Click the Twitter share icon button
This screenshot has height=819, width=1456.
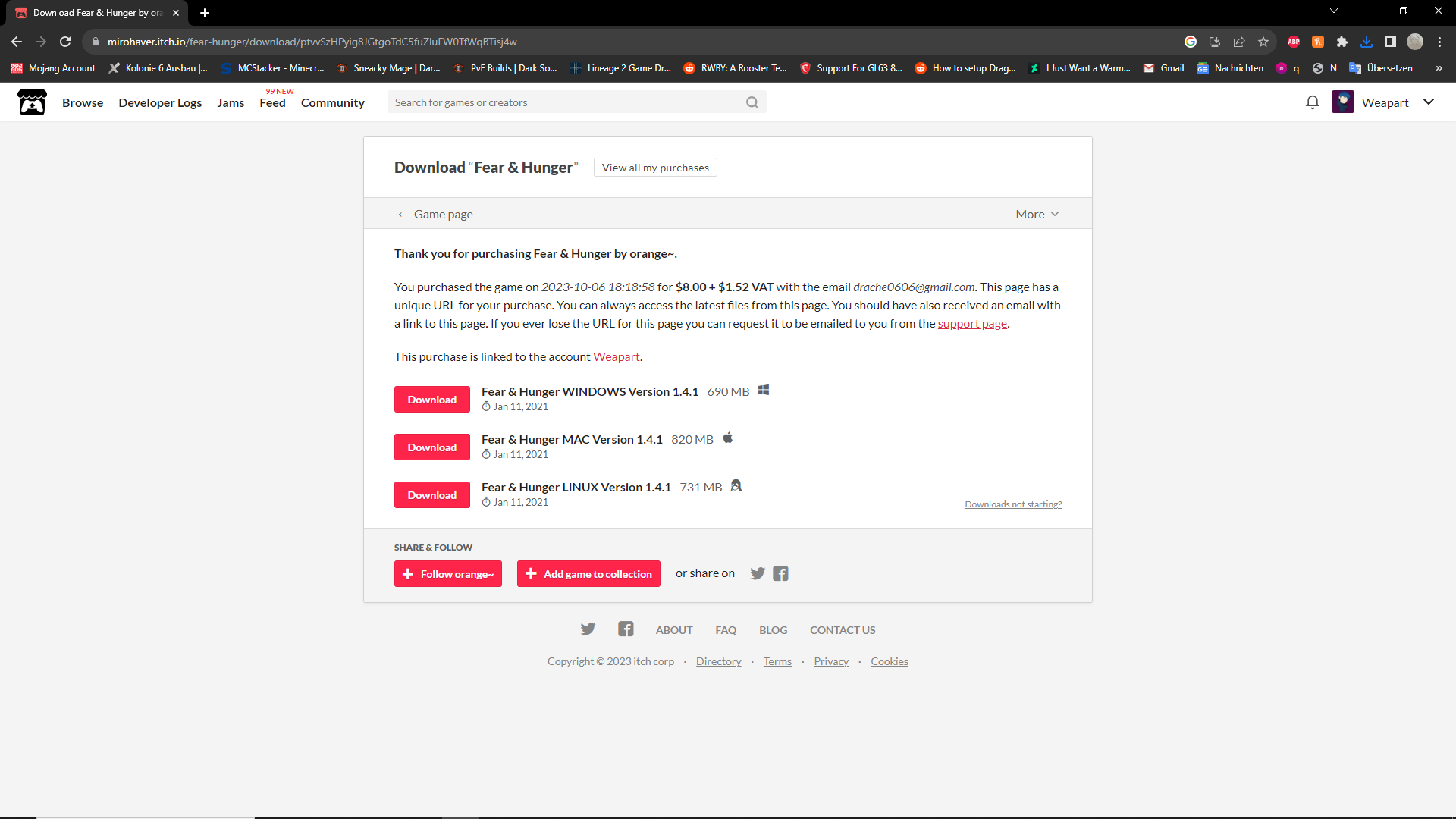(x=757, y=573)
